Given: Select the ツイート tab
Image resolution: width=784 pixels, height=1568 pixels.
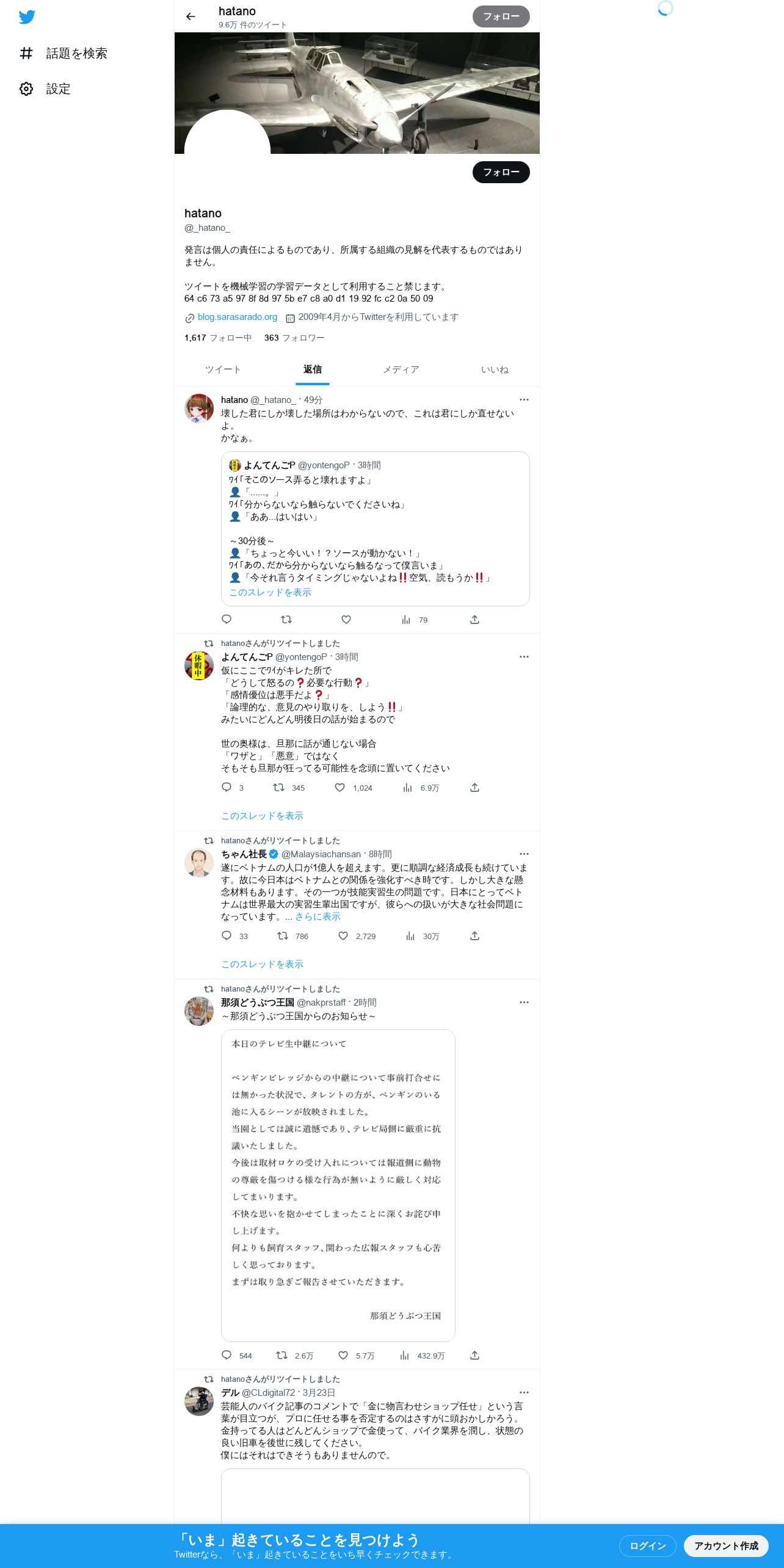Looking at the screenshot, I should tap(223, 369).
